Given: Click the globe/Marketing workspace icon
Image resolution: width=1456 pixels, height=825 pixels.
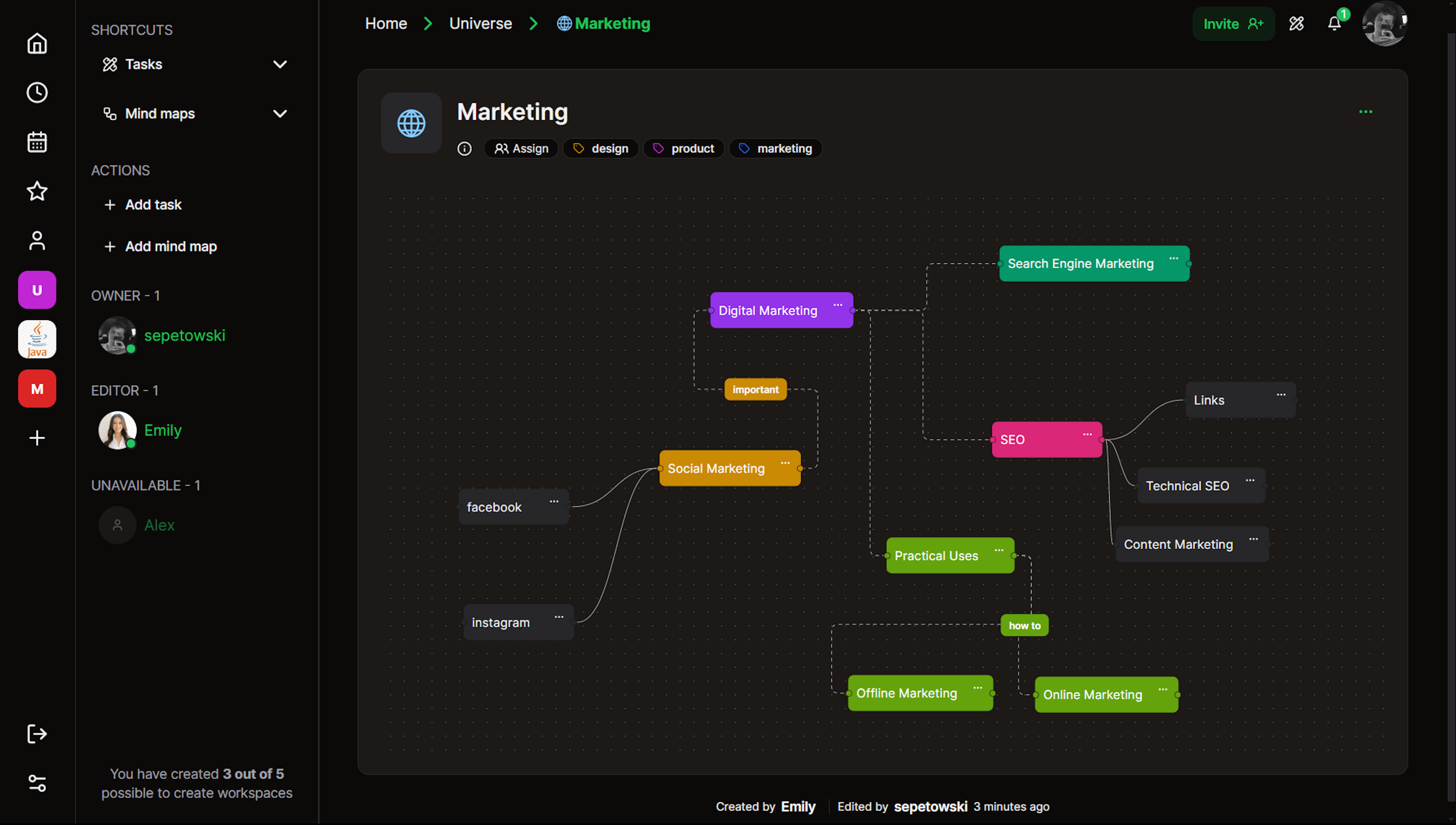Looking at the screenshot, I should pos(410,122).
